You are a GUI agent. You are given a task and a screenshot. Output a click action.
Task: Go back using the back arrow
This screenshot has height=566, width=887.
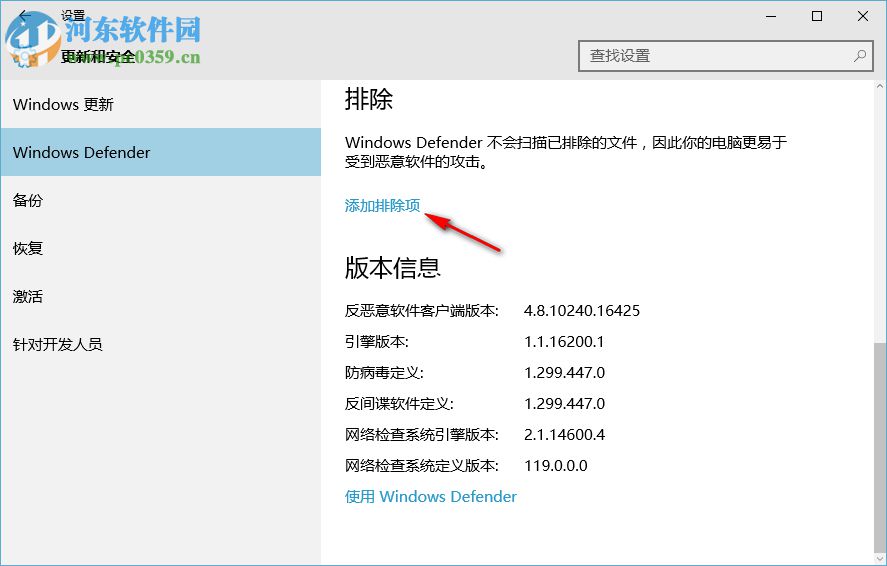point(24,16)
